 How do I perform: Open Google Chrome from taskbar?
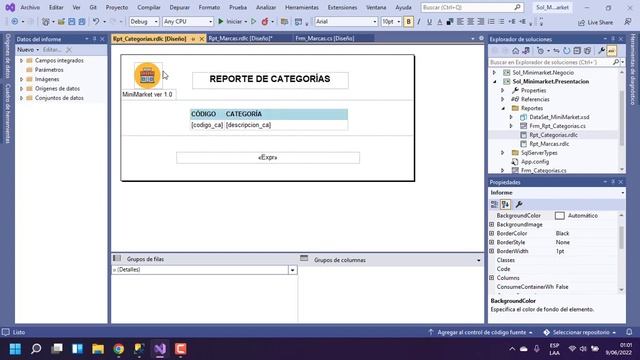pyautogui.click(x=119, y=349)
